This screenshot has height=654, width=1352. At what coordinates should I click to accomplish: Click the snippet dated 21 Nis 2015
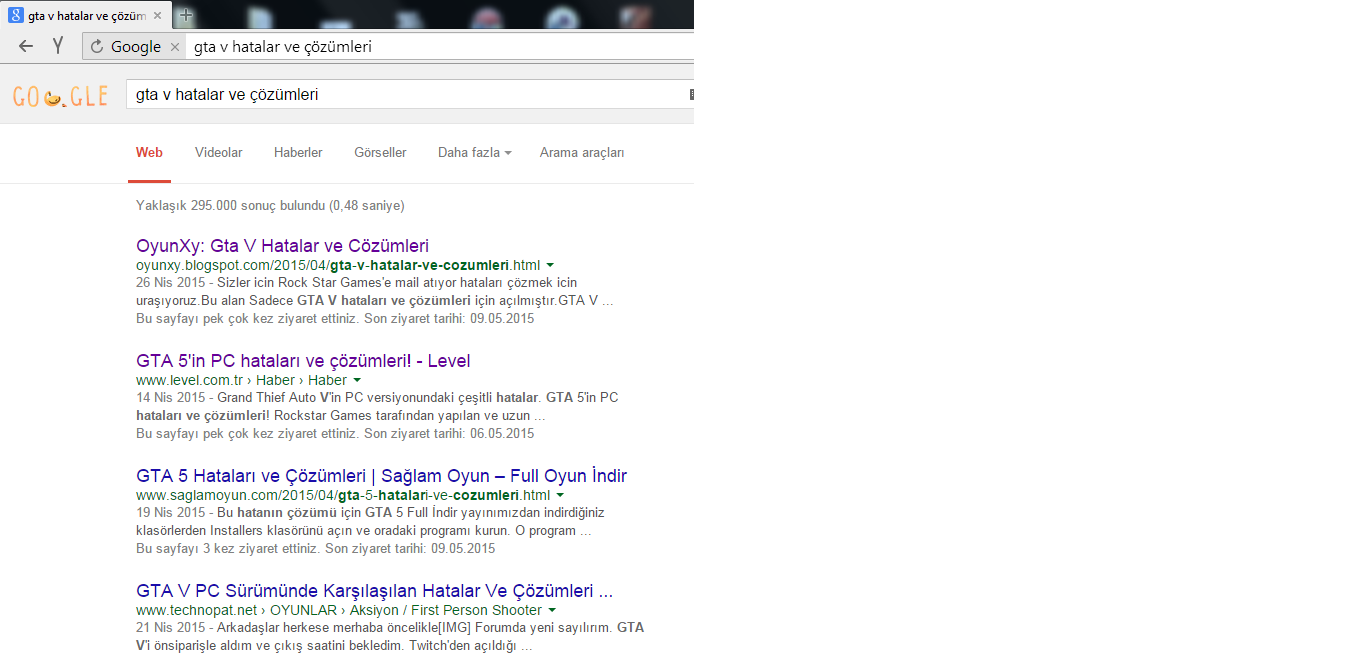pyautogui.click(x=390, y=636)
